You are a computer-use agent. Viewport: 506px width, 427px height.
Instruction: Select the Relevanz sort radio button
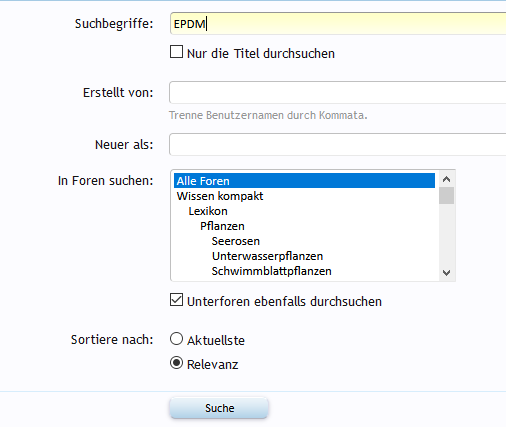click(x=176, y=363)
